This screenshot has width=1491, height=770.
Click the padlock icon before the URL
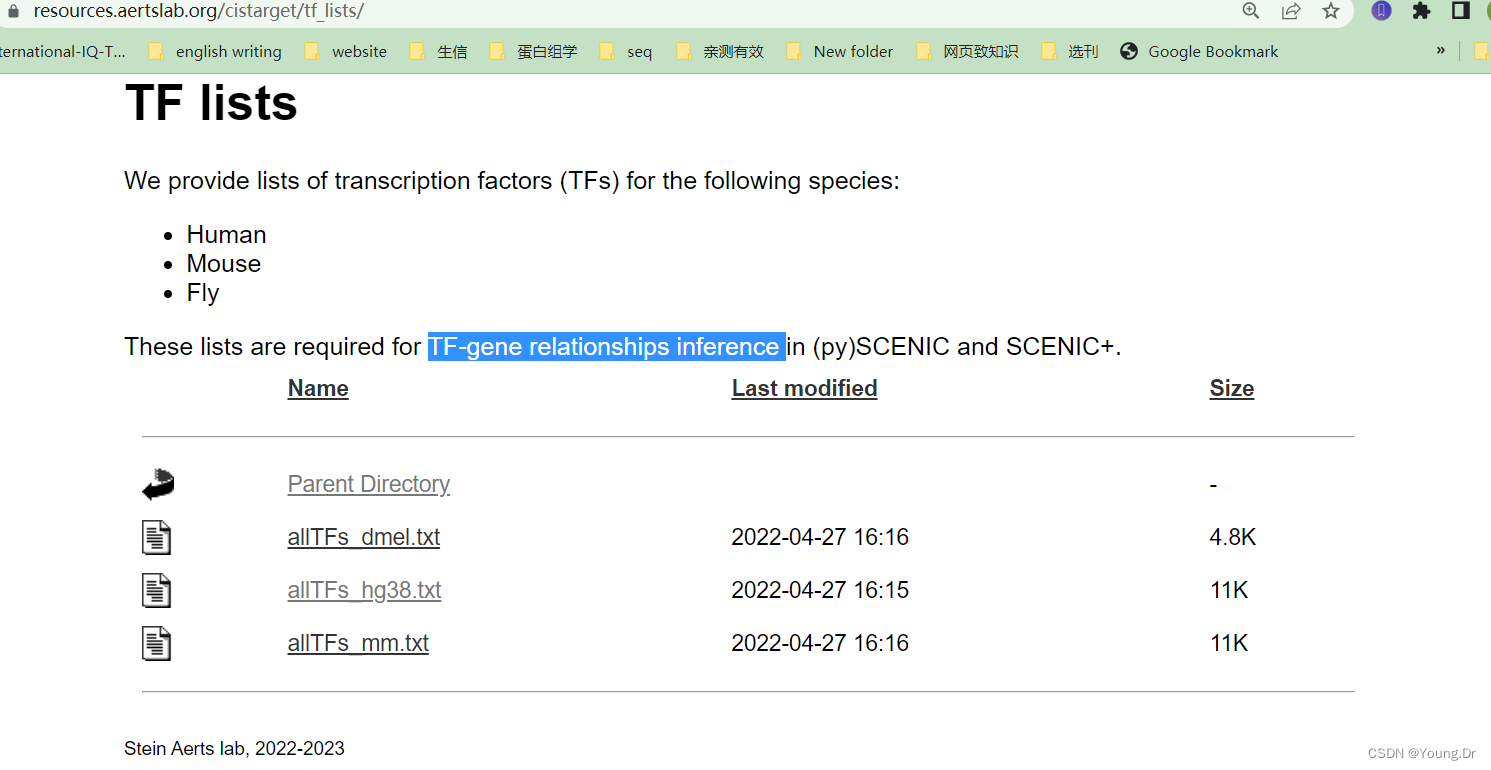tap(11, 11)
